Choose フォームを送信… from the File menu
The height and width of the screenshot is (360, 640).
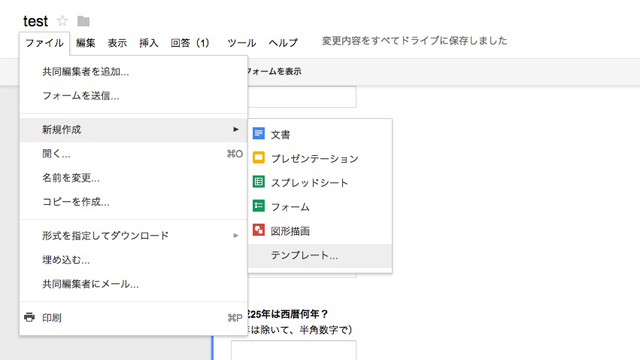pos(133,96)
